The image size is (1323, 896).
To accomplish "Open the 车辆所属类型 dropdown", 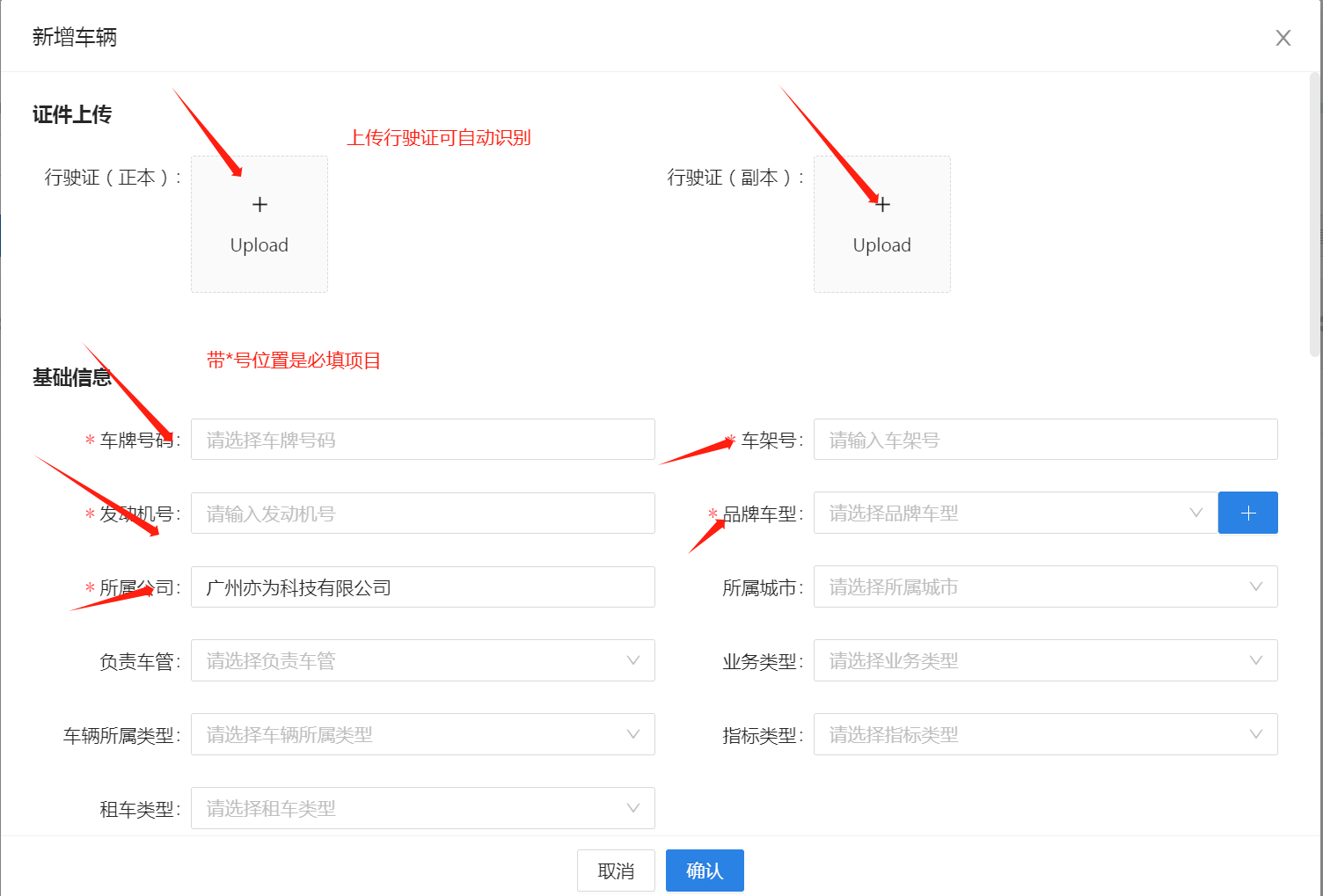I will pos(422,734).
